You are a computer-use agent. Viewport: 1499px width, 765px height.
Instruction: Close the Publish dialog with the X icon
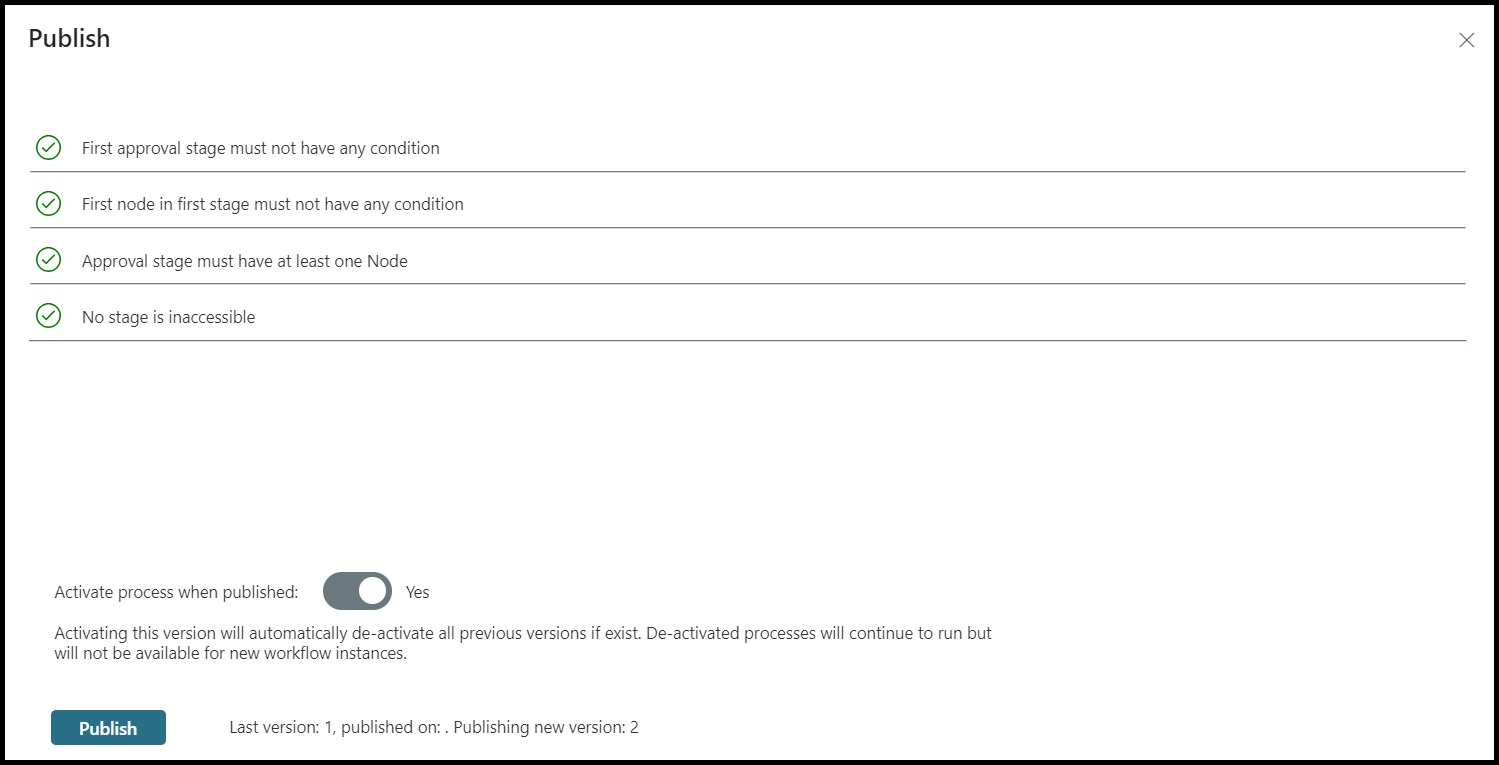tap(1466, 40)
